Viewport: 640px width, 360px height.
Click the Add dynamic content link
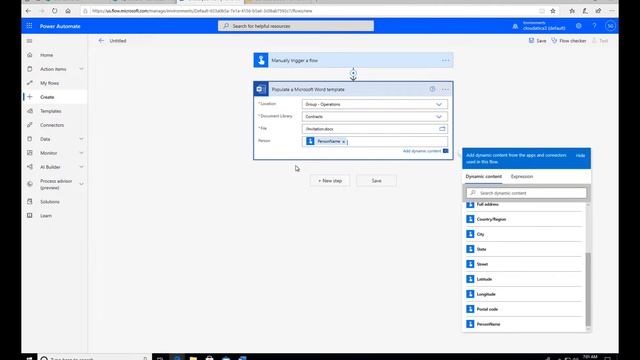[x=422, y=151]
